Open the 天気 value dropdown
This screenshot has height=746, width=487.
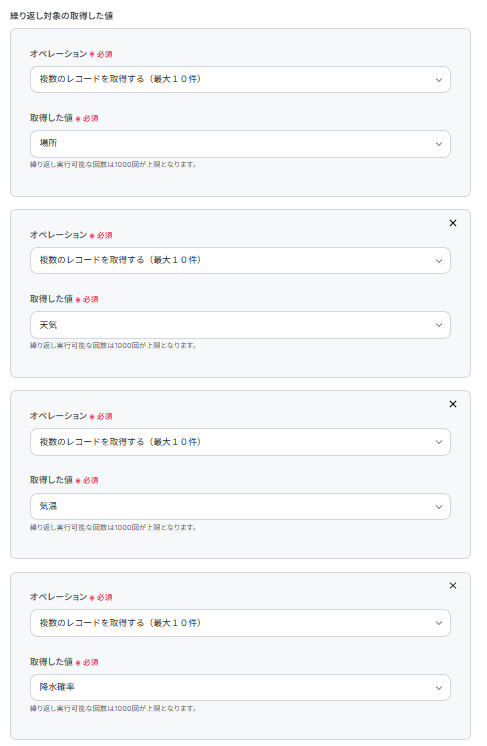tap(240, 325)
